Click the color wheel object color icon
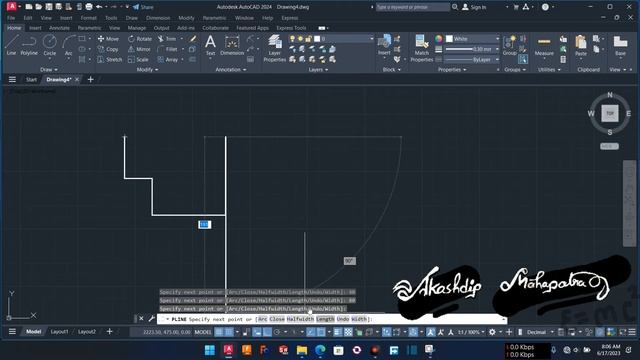 438,39
